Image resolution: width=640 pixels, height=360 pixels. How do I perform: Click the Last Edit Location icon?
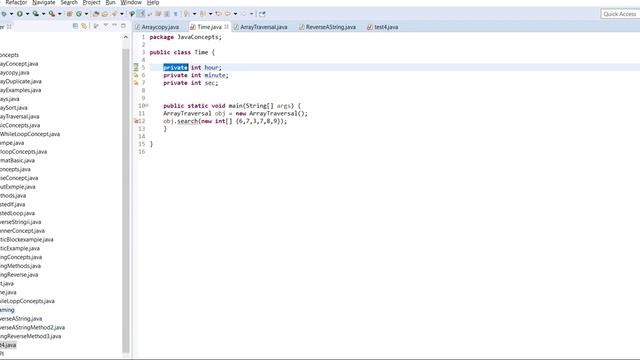pyautogui.click(x=218, y=14)
